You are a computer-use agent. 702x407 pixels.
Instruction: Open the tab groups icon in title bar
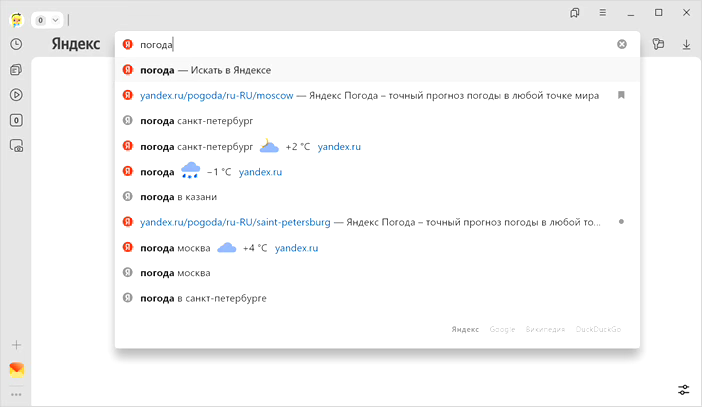[x=576, y=13]
